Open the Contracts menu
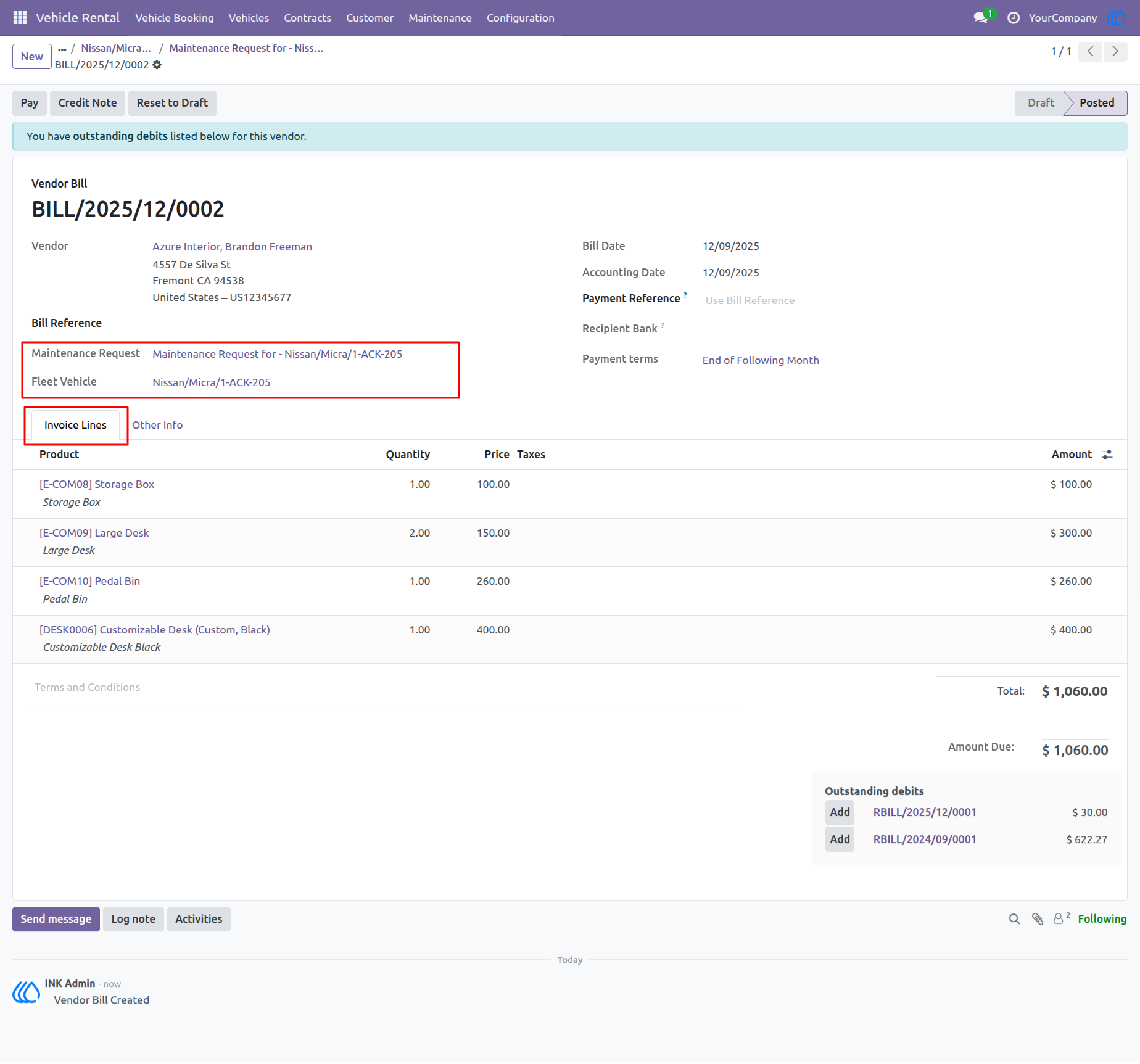The height and width of the screenshot is (1064, 1140). click(307, 18)
